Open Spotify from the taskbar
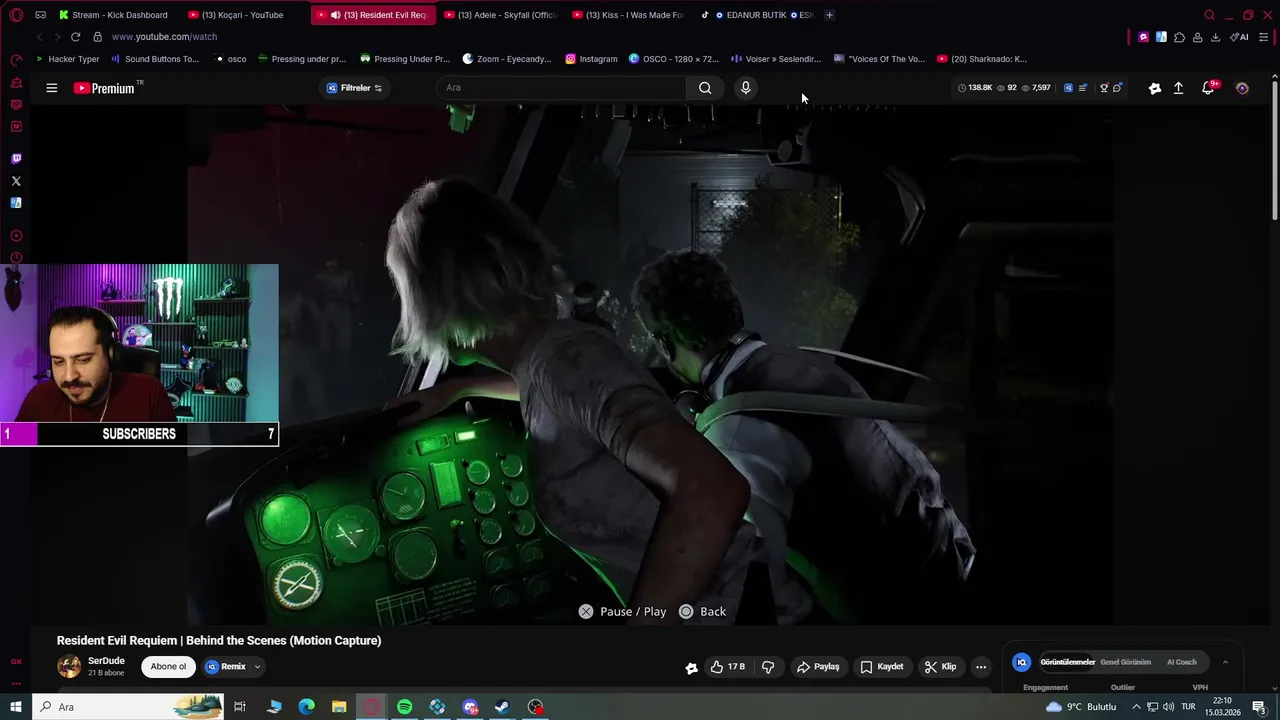1280x720 pixels. point(404,707)
